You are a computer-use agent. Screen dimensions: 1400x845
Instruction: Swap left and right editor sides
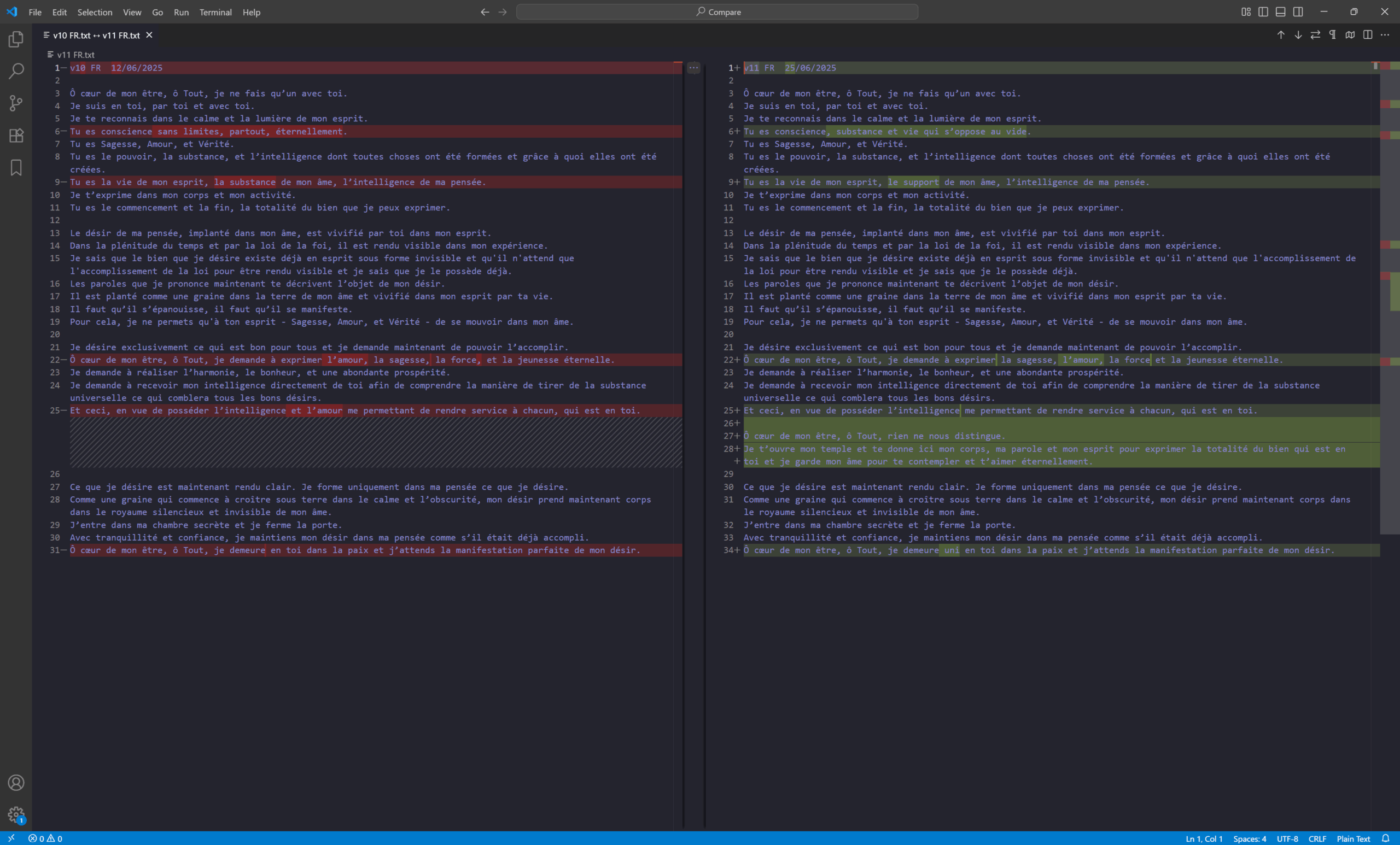1315,35
